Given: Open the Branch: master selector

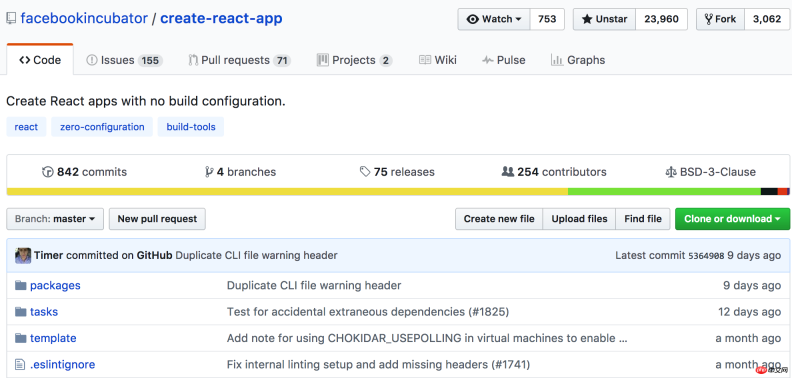Looking at the screenshot, I should pyautogui.click(x=55, y=219).
